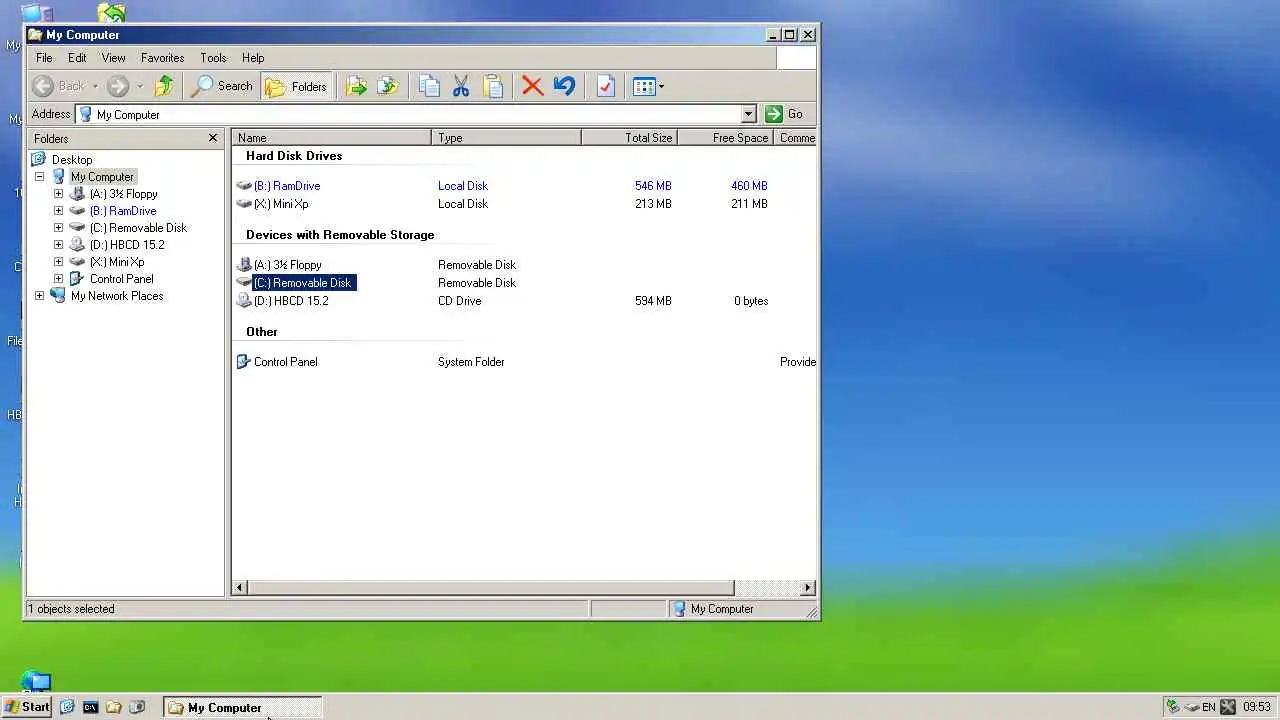Click the Back navigation button
Screen dimensions: 1280x720
click(x=60, y=86)
